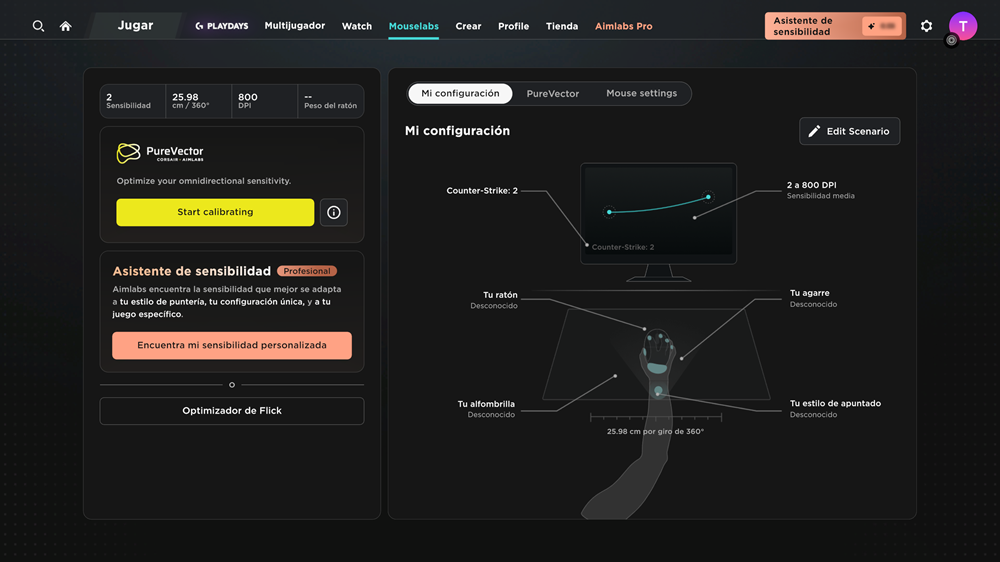Screen dimensions: 1000x562
Task: Open the Playdays menu item
Action: pos(222,26)
